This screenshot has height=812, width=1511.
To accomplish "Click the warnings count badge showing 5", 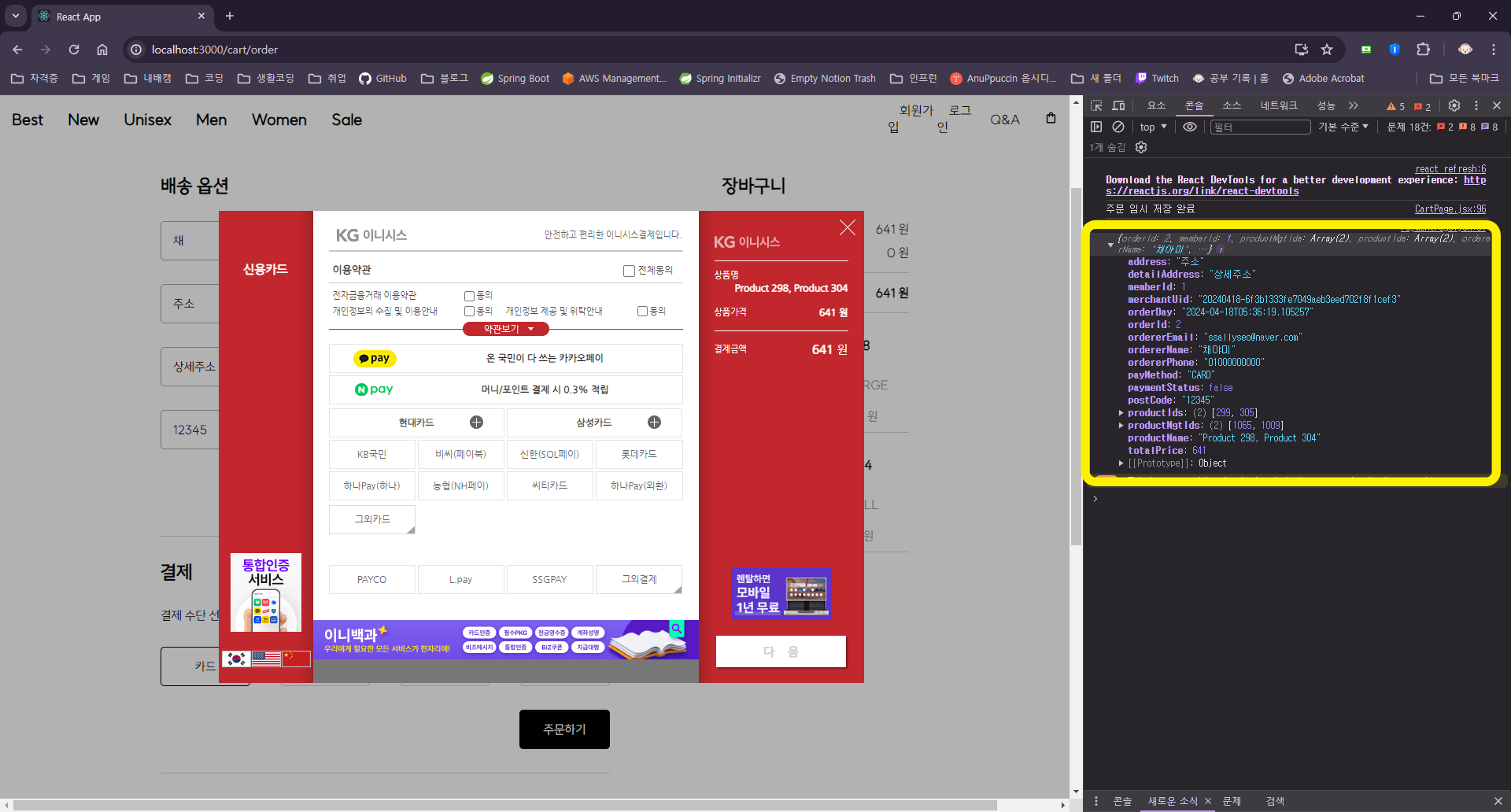I will tap(1395, 106).
